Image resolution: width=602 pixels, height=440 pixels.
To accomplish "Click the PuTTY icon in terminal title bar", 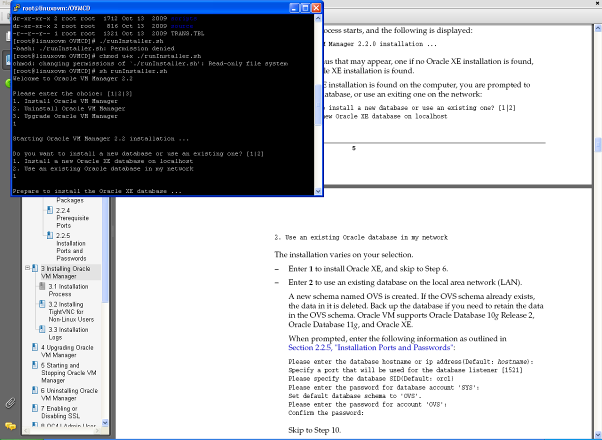I will (x=17, y=8).
